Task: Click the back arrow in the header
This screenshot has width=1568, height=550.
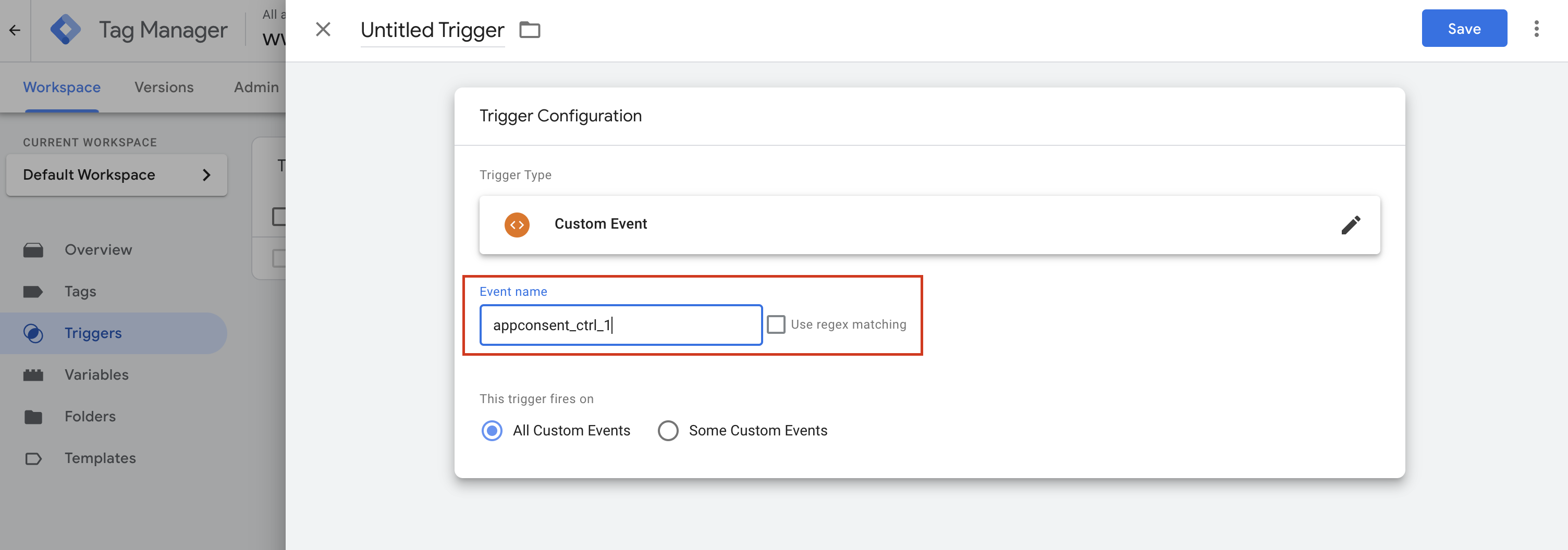Action: pyautogui.click(x=15, y=30)
